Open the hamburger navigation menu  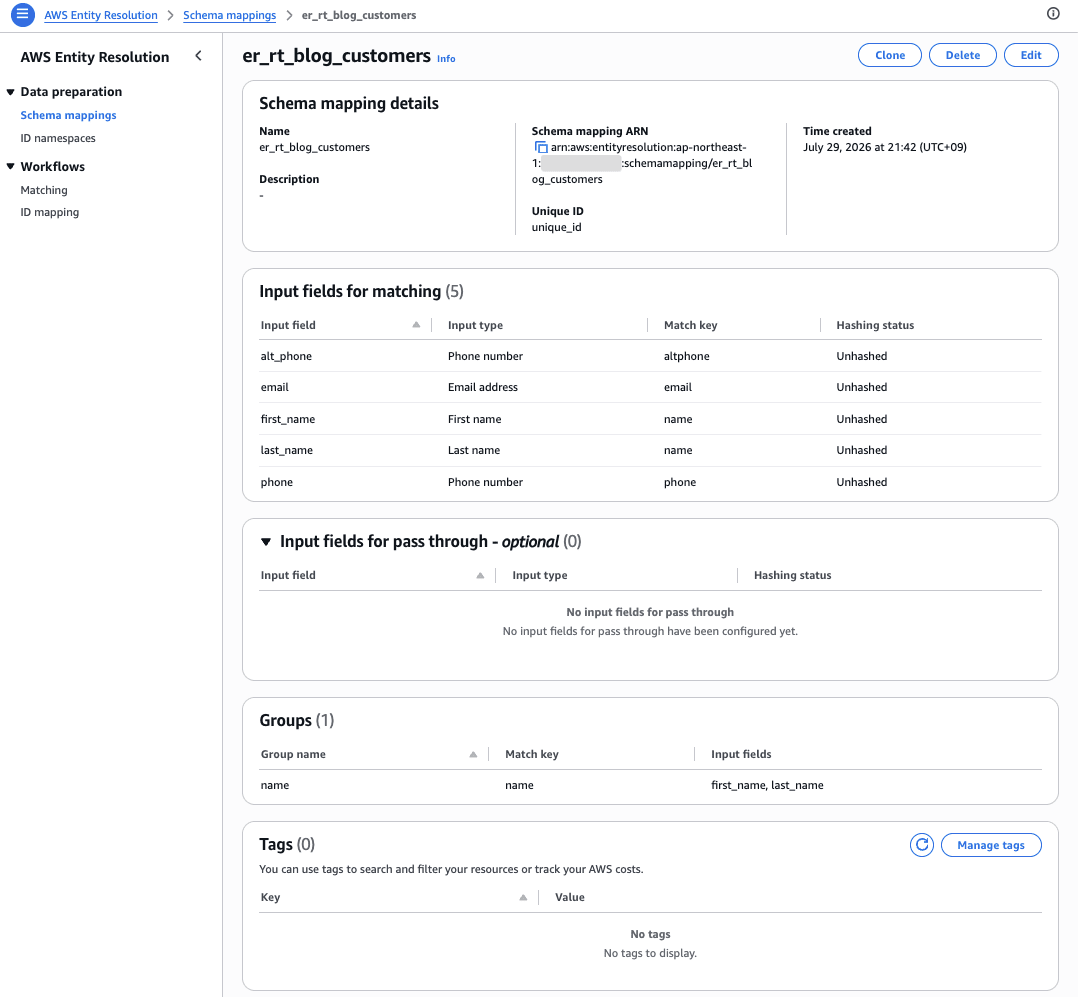click(22, 14)
